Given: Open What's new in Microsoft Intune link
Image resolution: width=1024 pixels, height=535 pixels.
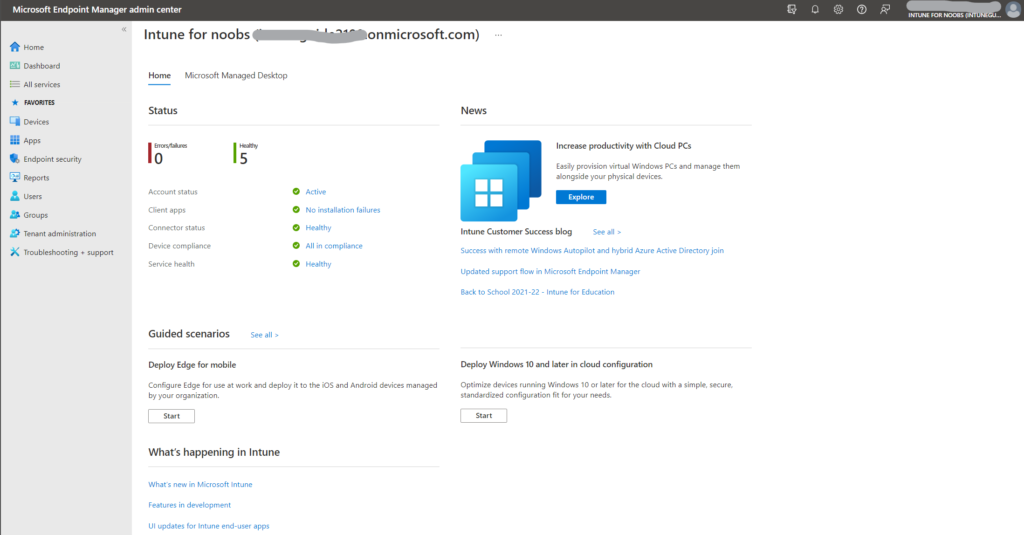Looking at the screenshot, I should [x=200, y=485].
